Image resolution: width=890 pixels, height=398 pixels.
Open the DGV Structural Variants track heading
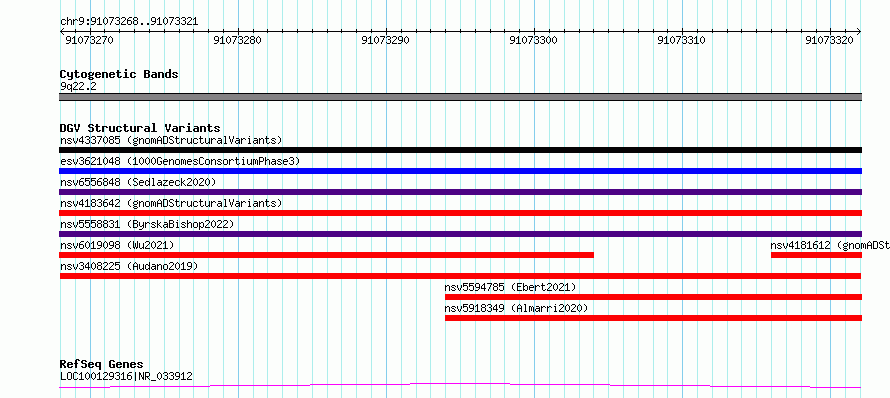140,128
